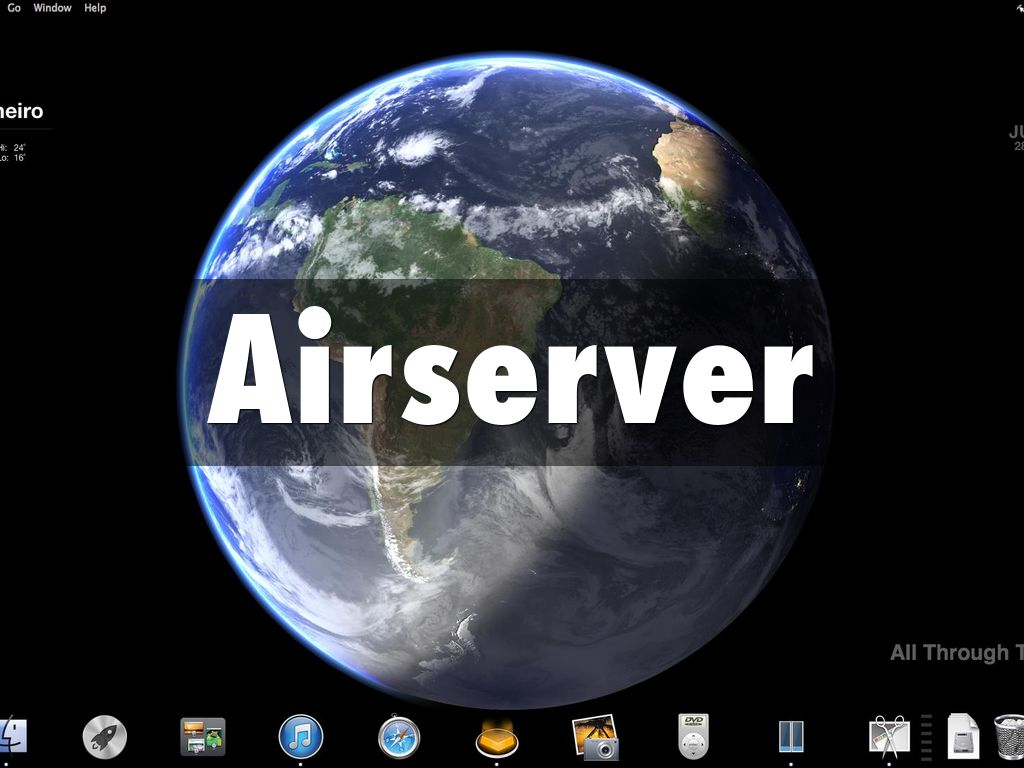The width and height of the screenshot is (1024, 768).
Task: Open the Trash in the dock
Action: (x=1009, y=737)
